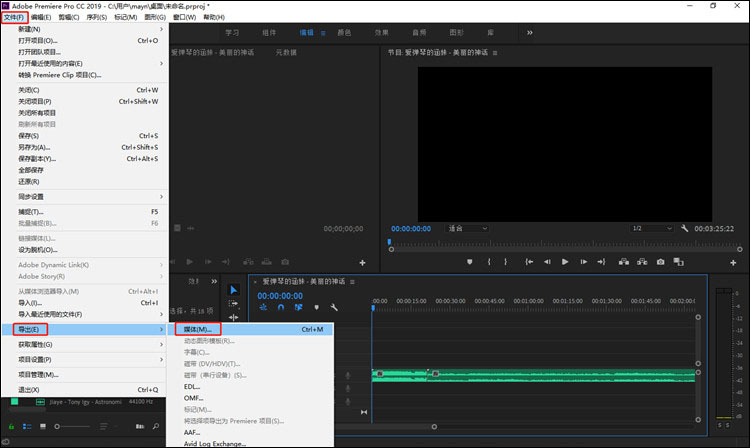The image size is (750, 448).
Task: Open Program monitor button editor plus
Action: click(x=733, y=262)
